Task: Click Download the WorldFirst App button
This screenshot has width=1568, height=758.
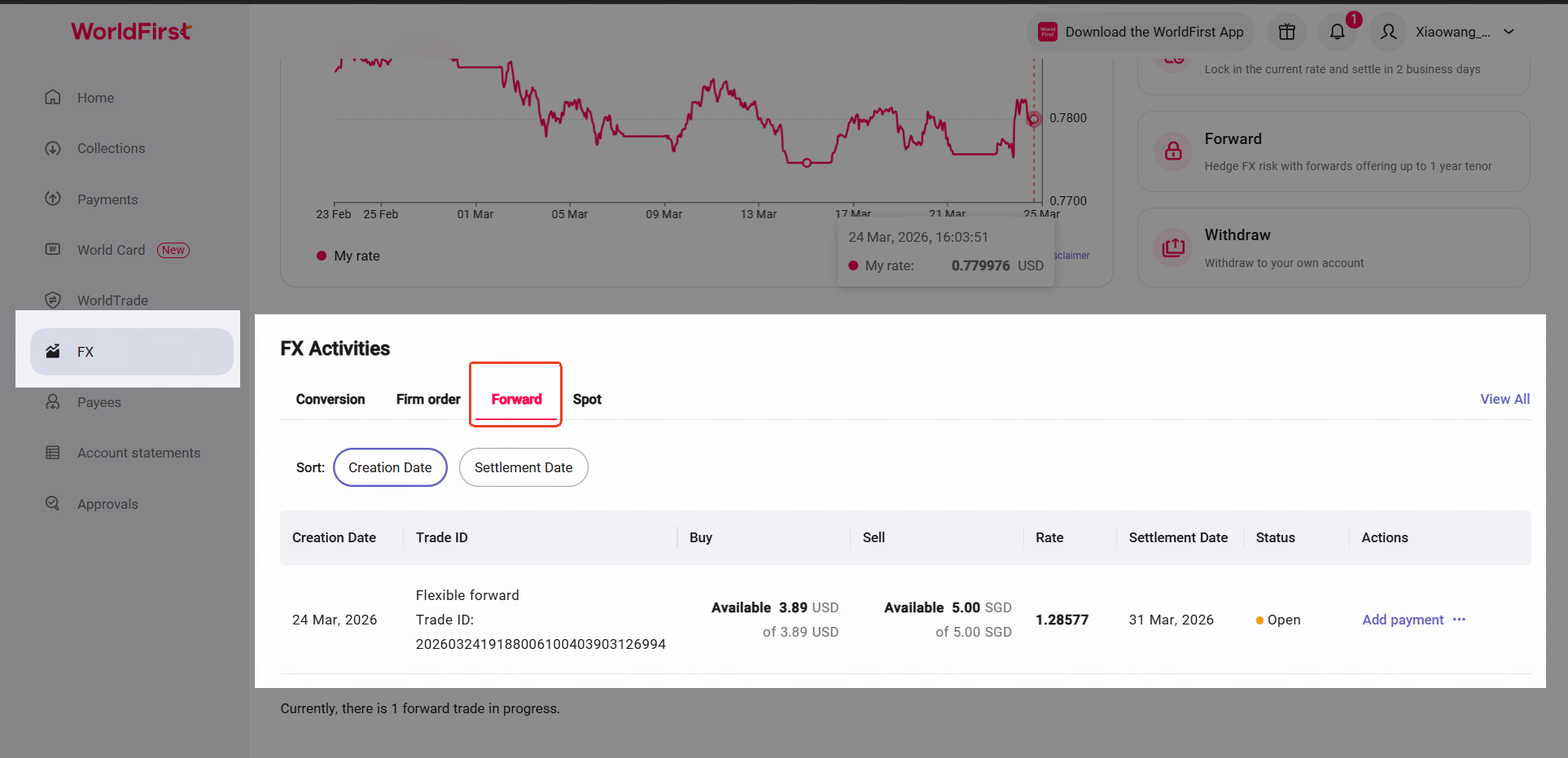Action: pos(1141,32)
